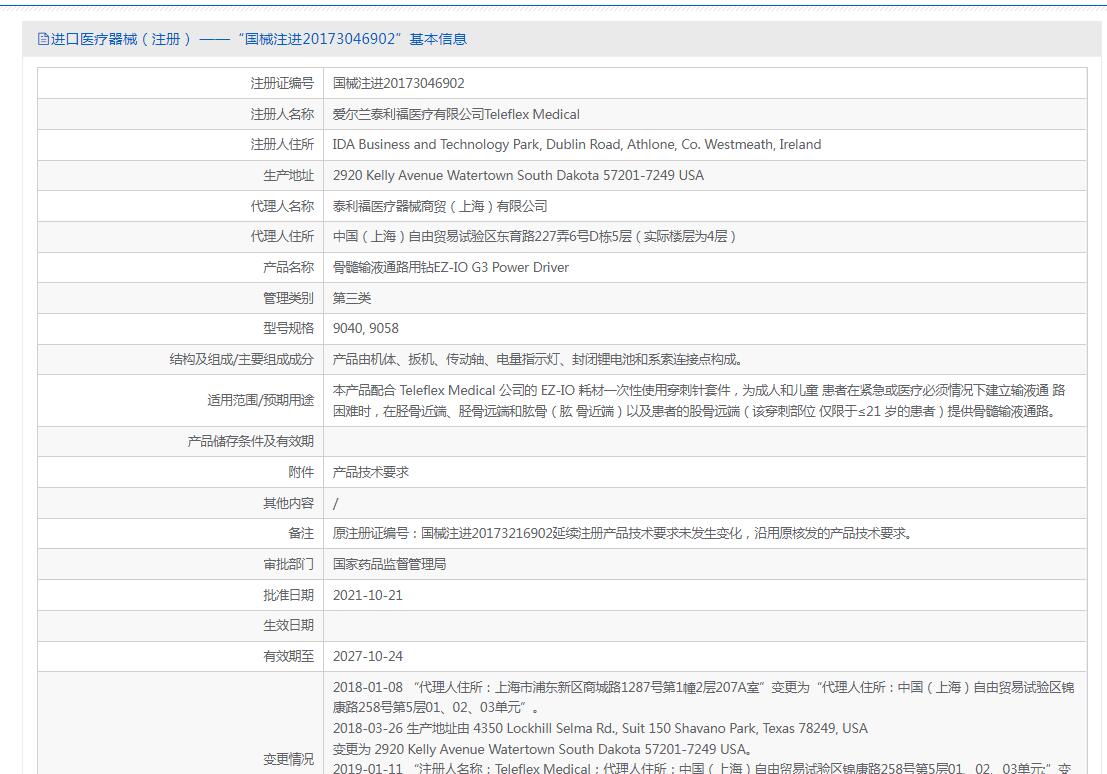This screenshot has height=774, width=1107.
Task: Click the registrant name Teleflex Medical cell
Action: coord(456,114)
